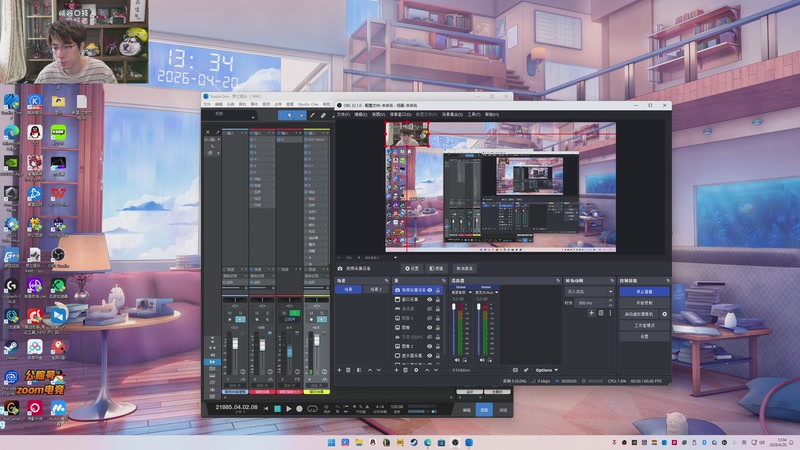
Task: Open the 文件(F) menu in OBS
Action: 343,115
